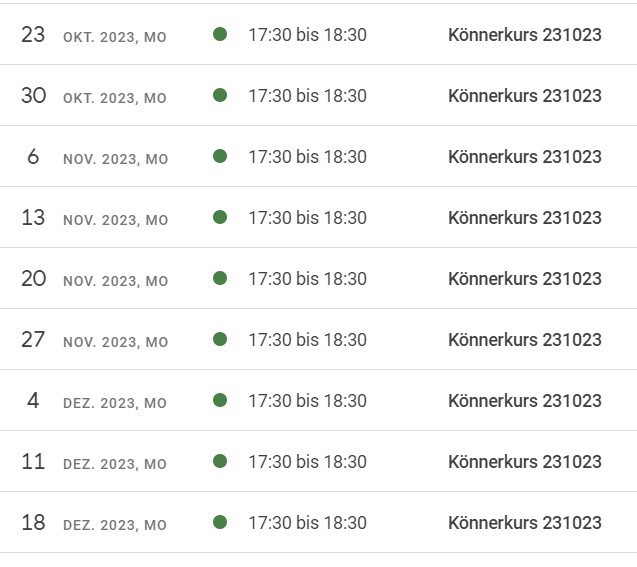Click green dot for 23 Okt. event
This screenshot has height=567, width=637.
point(220,34)
